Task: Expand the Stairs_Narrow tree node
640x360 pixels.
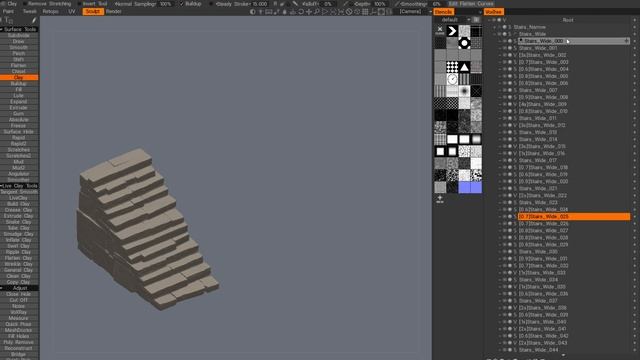Action: 495,27
